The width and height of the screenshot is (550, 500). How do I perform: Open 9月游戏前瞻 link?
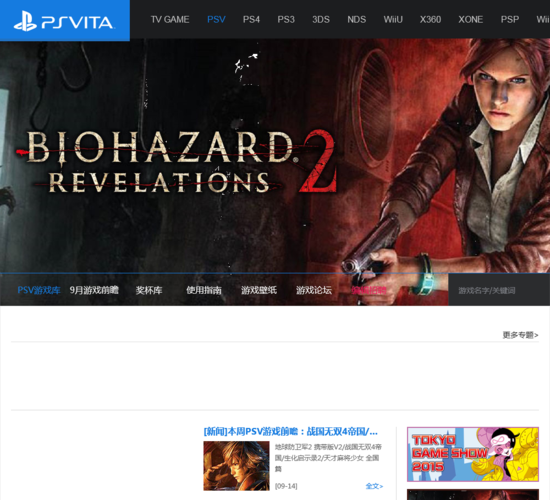pyautogui.click(x=94, y=290)
